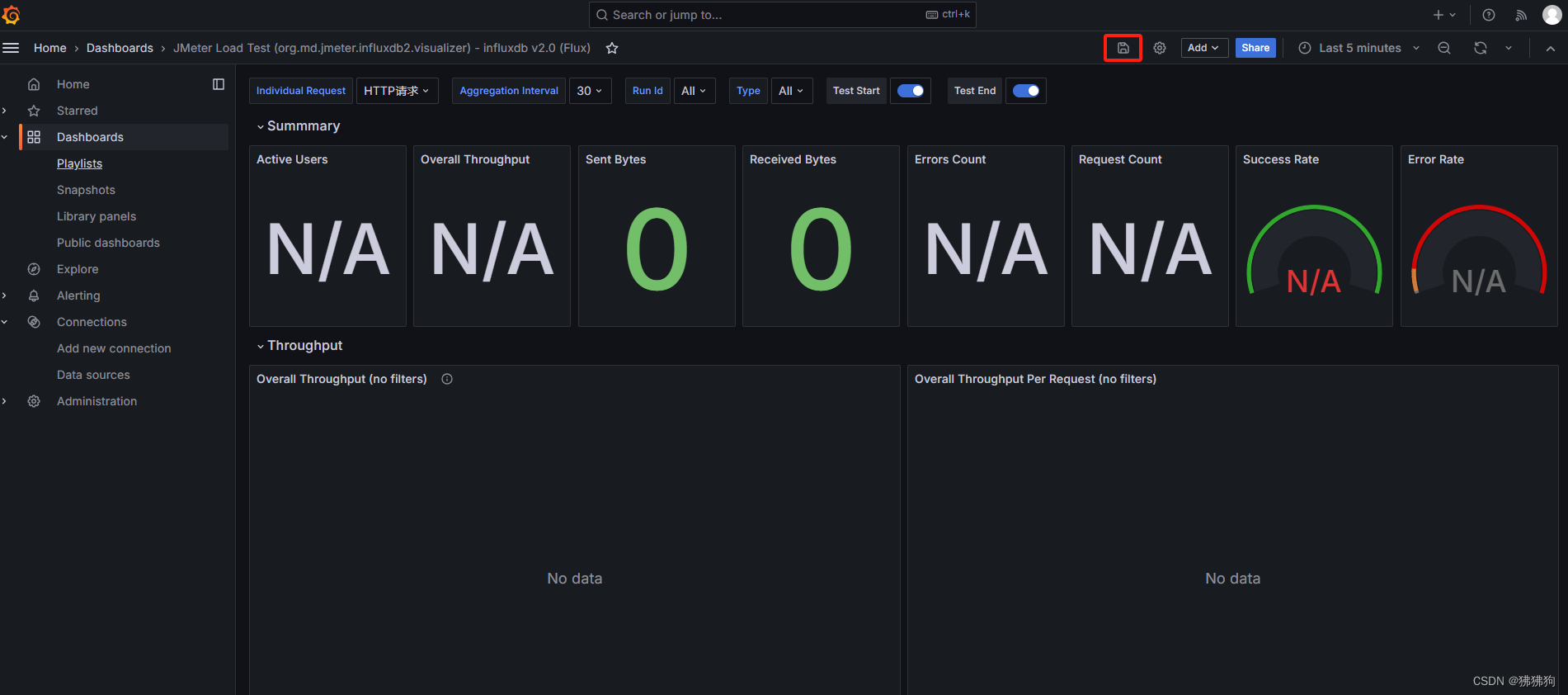
Task: Toggle the Test End switch
Action: pyautogui.click(x=1026, y=91)
